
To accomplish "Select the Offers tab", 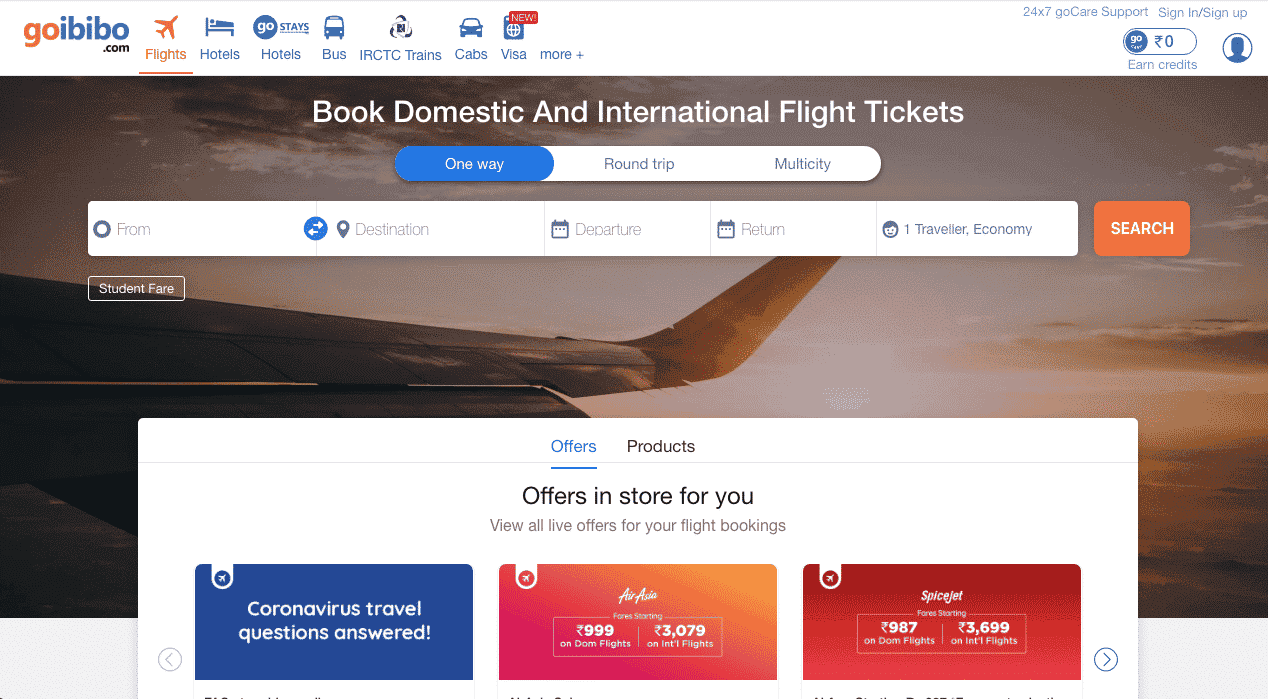I will pos(573,446).
